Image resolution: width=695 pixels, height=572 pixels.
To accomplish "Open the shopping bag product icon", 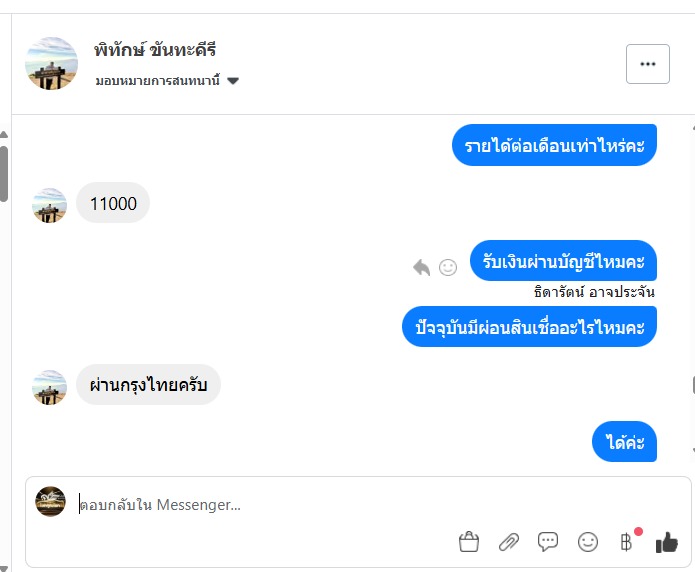I will 469,542.
